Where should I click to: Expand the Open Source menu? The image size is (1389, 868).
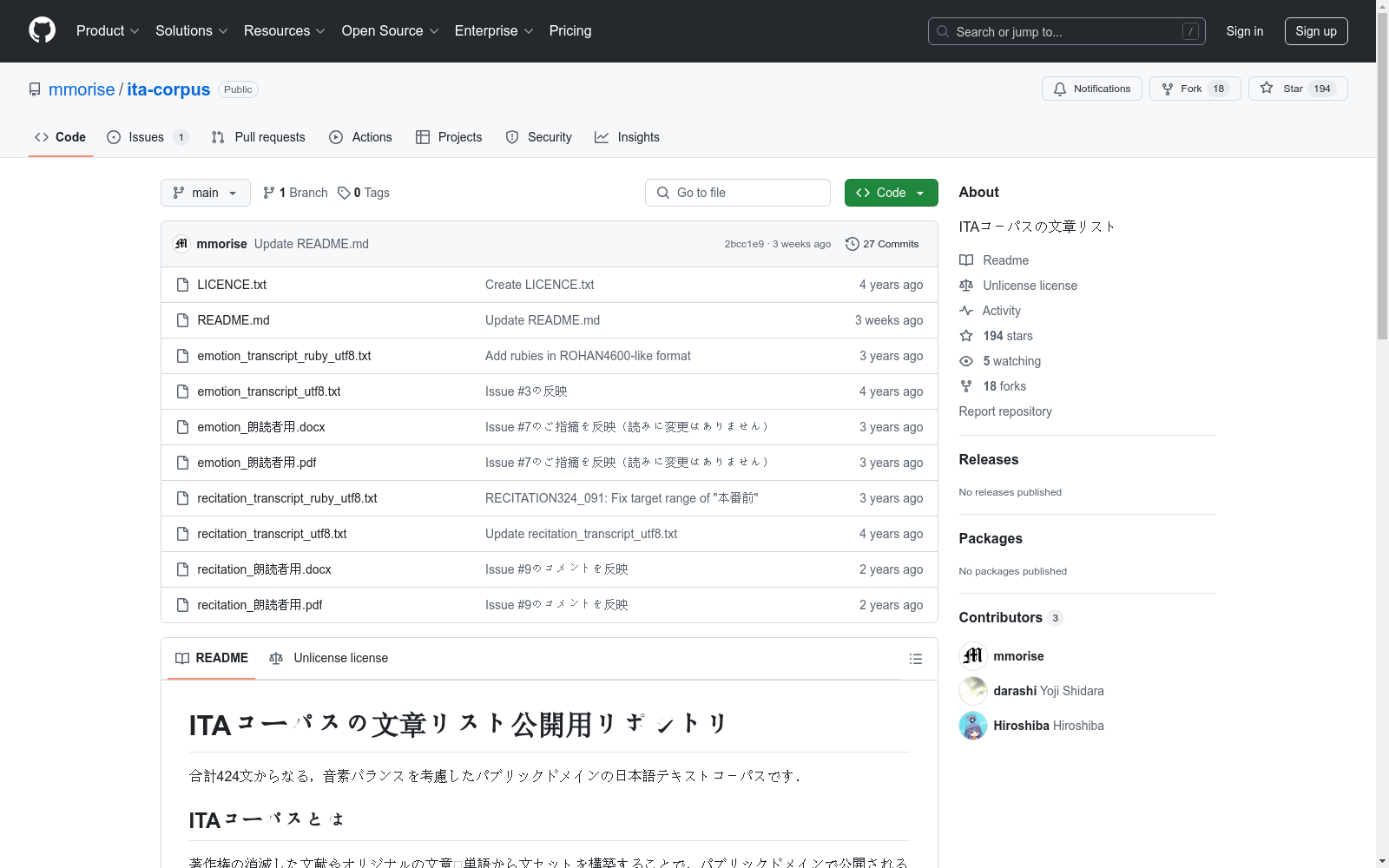[390, 30]
